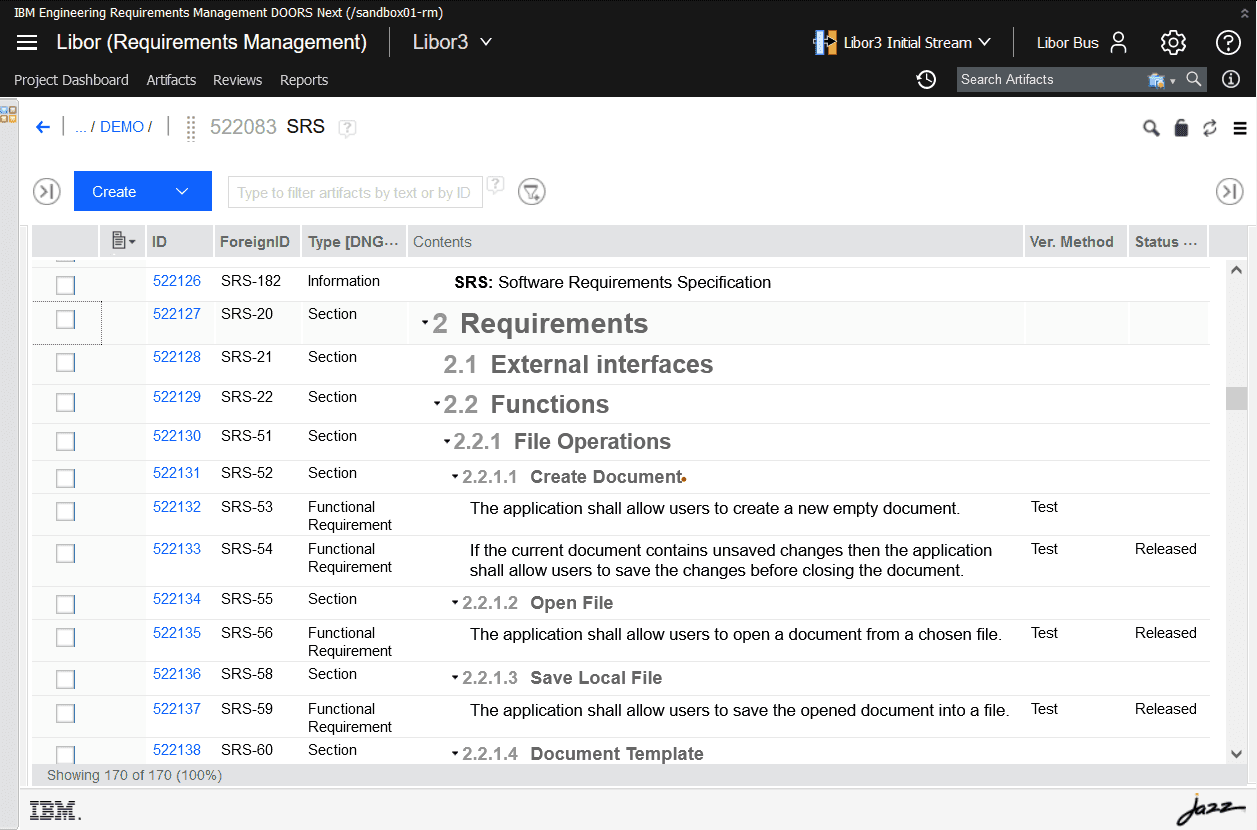Image resolution: width=1257 pixels, height=830 pixels.
Task: Click the settings gear icon
Action: point(1173,42)
